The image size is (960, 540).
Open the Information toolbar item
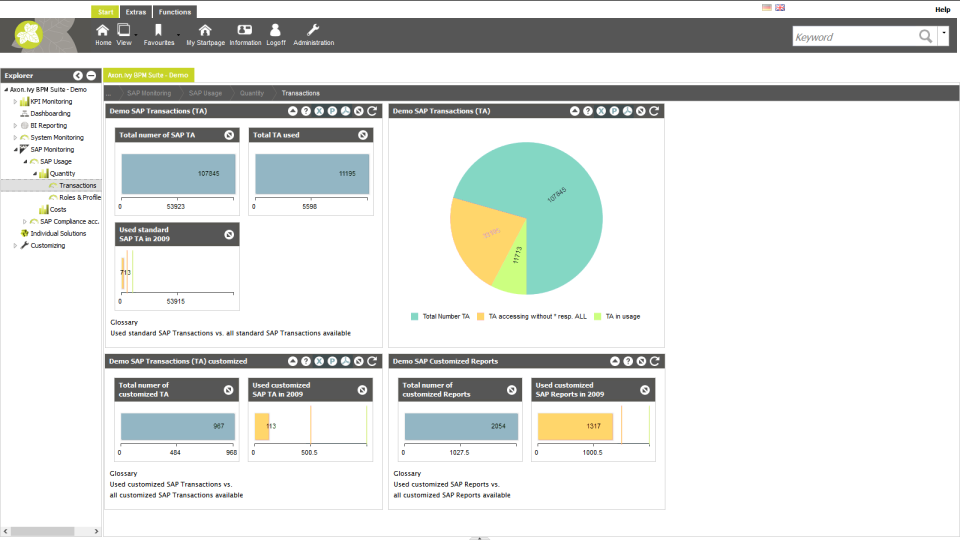click(x=245, y=35)
